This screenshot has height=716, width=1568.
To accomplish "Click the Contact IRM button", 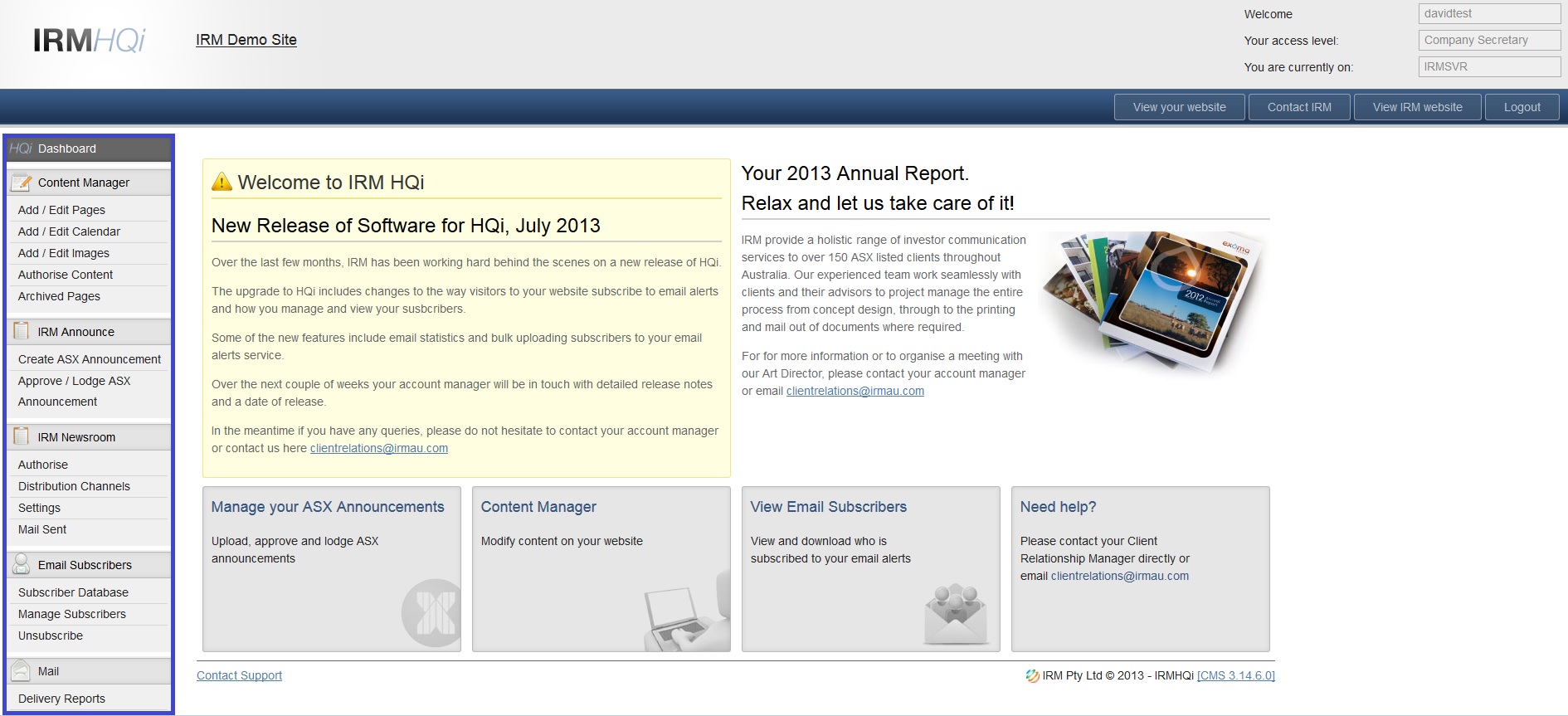I will click(x=1299, y=107).
